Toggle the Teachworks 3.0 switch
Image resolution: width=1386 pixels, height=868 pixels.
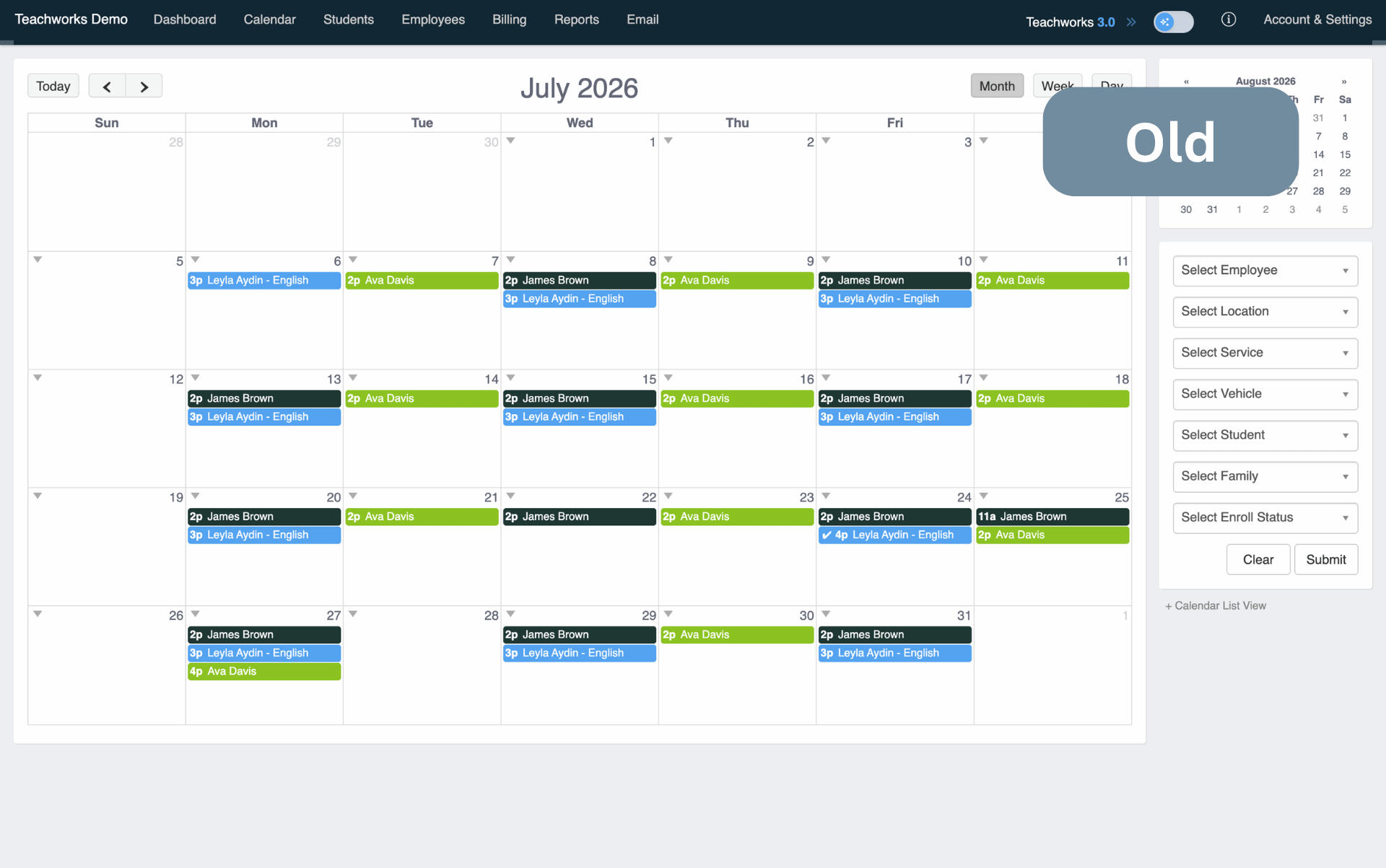point(1173,22)
